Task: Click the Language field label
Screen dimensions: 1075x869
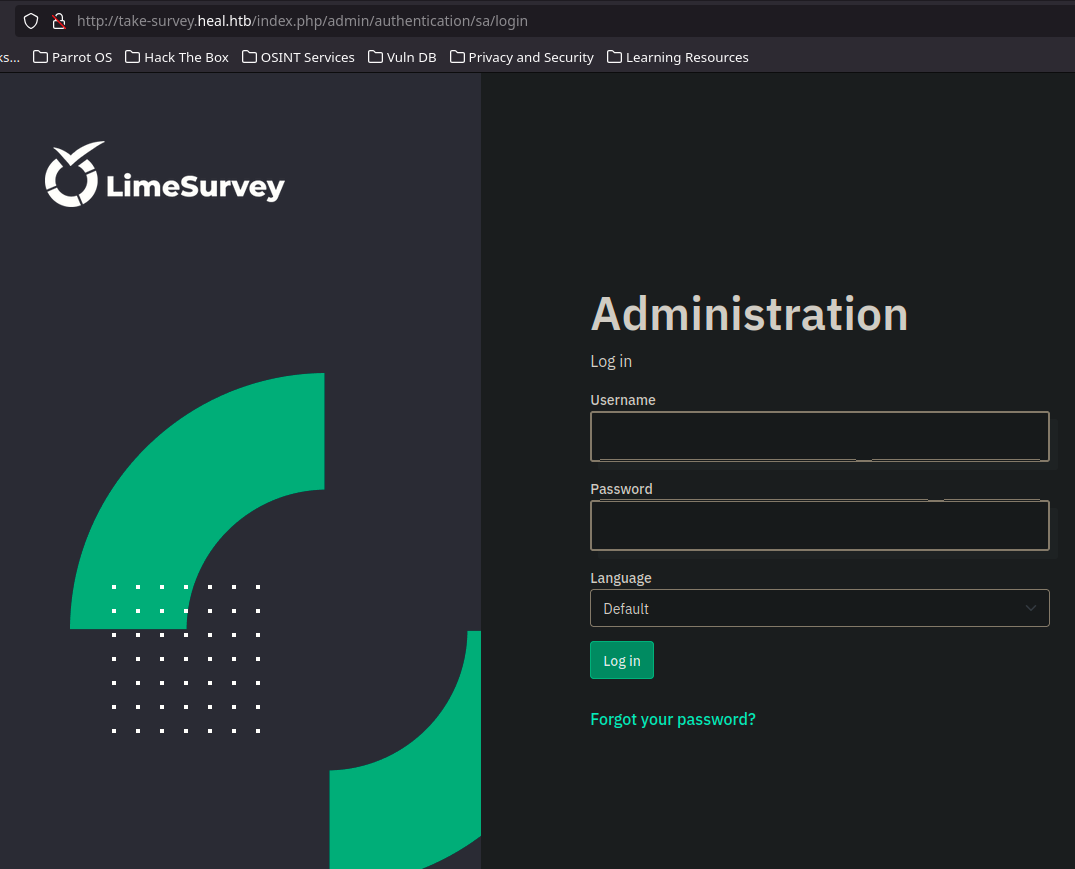Action: point(620,578)
